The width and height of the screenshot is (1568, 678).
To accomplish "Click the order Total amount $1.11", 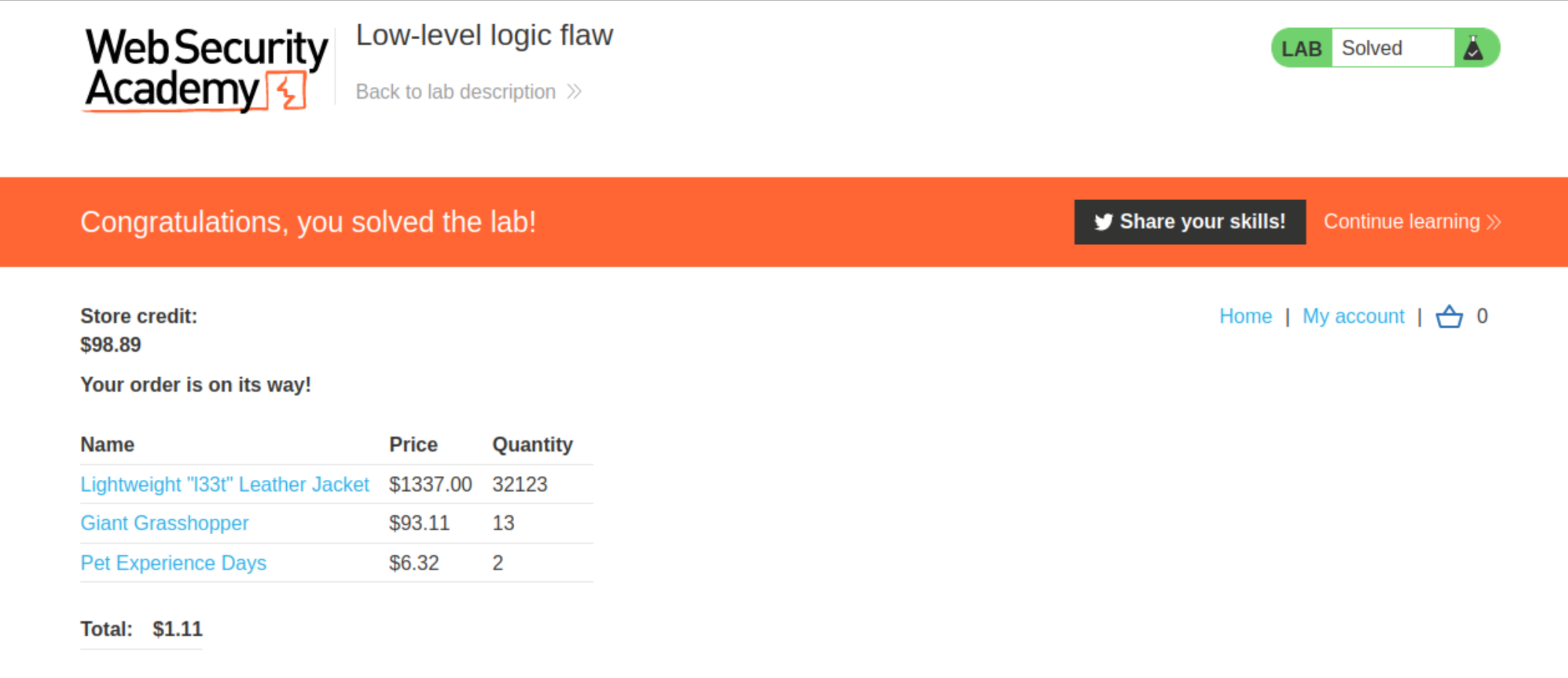I will coord(178,629).
